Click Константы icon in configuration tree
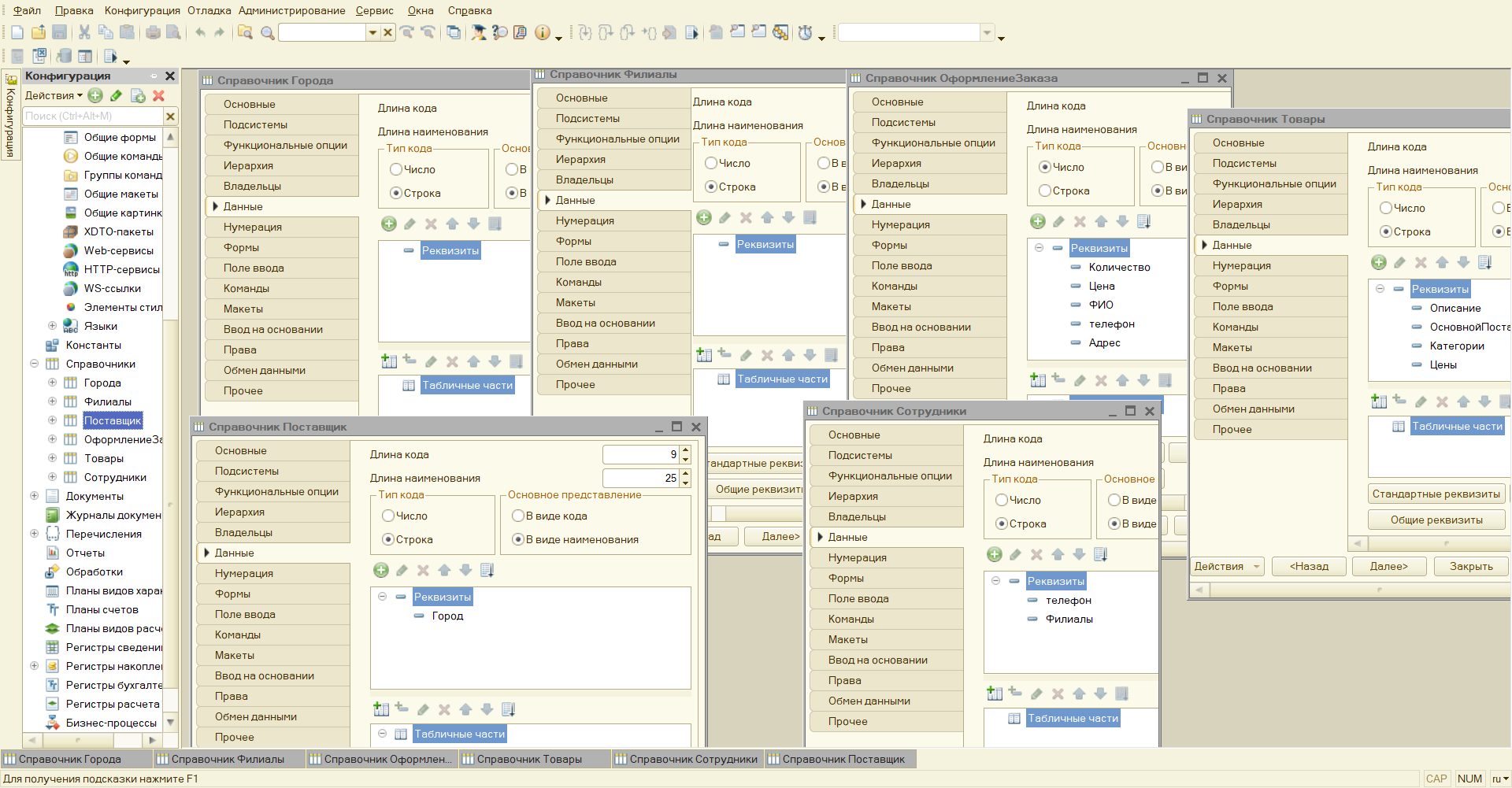The height and width of the screenshot is (788, 1512). pyautogui.click(x=52, y=345)
